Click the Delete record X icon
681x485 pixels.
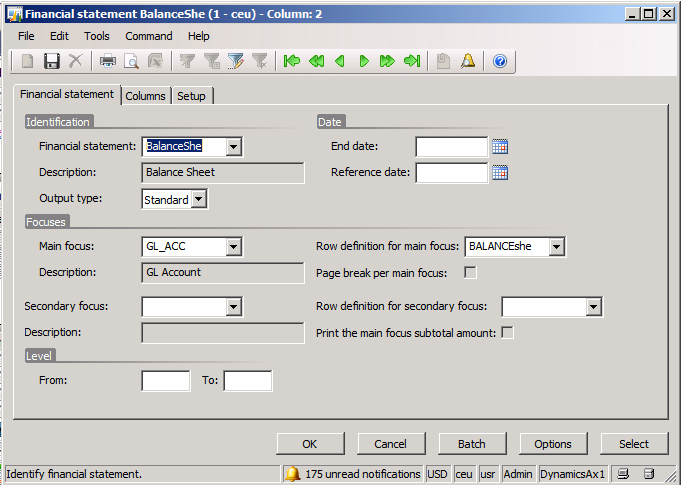76,61
